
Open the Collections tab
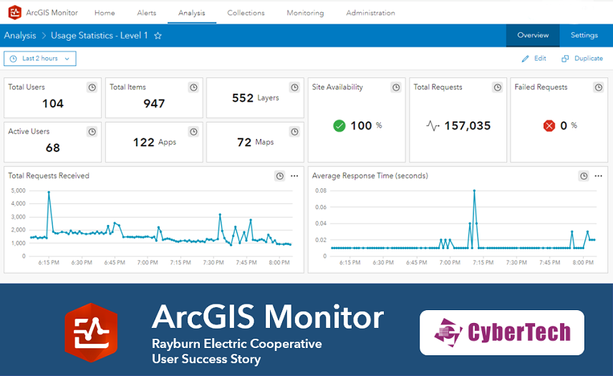tap(246, 13)
